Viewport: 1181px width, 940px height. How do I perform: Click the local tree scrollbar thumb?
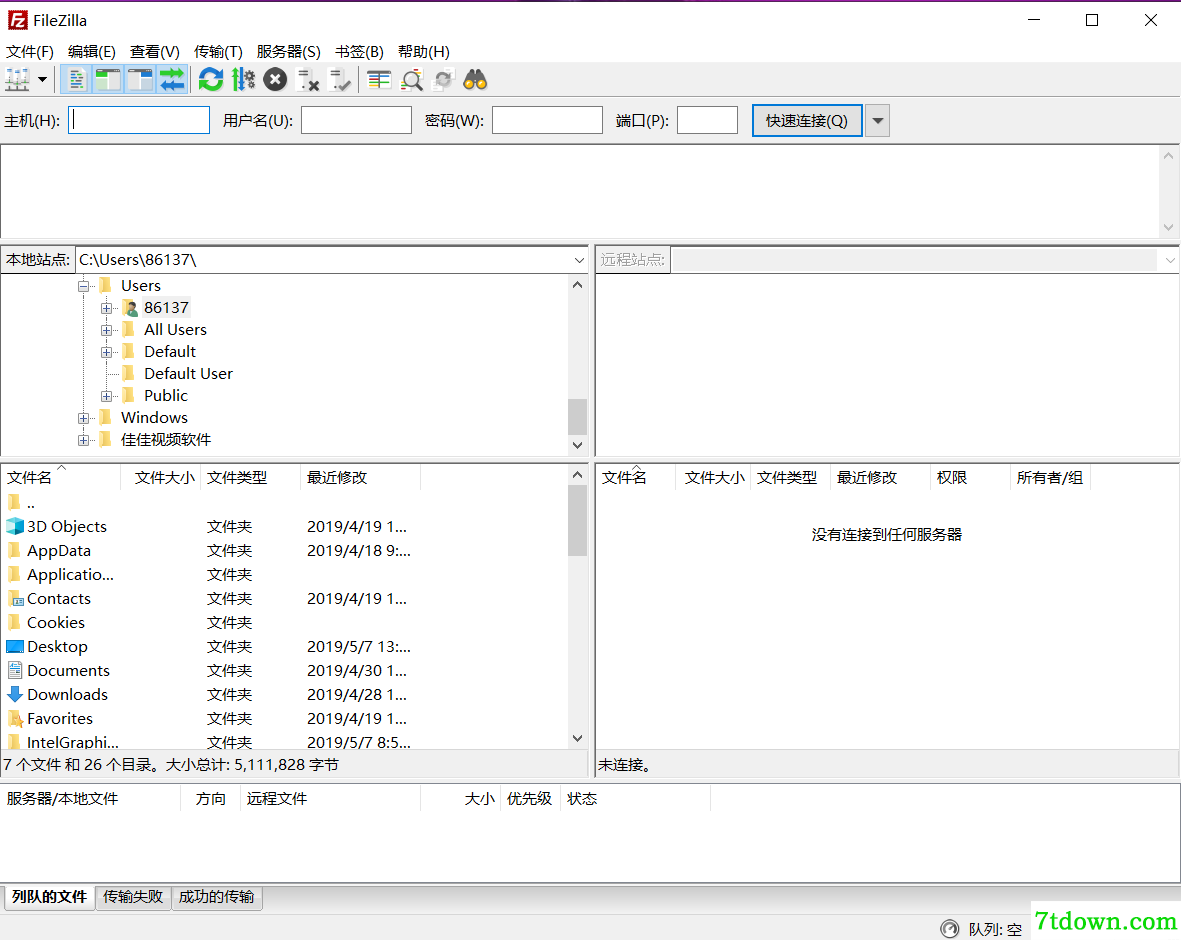point(577,417)
